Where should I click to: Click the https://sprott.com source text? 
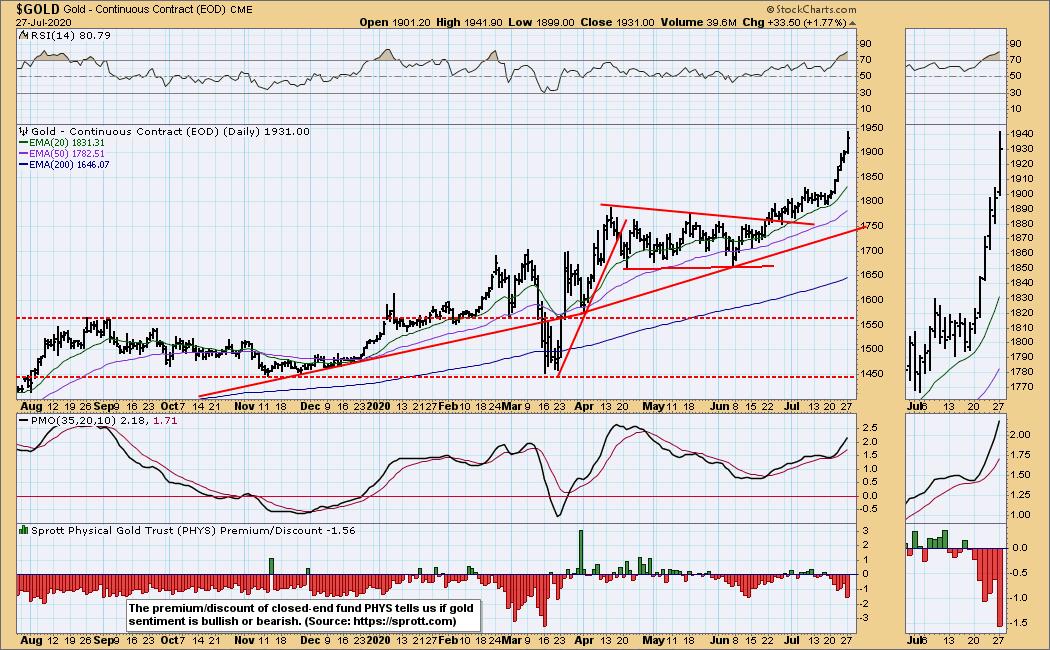tap(402, 621)
